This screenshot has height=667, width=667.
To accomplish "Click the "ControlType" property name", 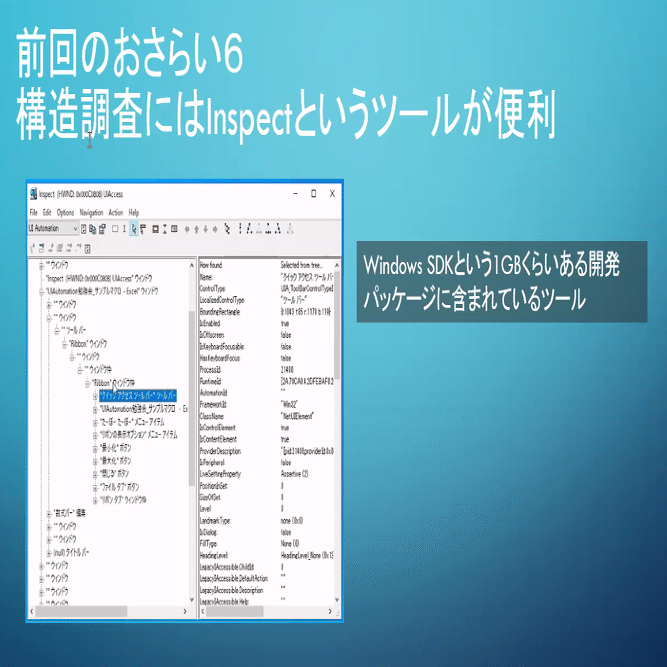I will (x=212, y=288).
